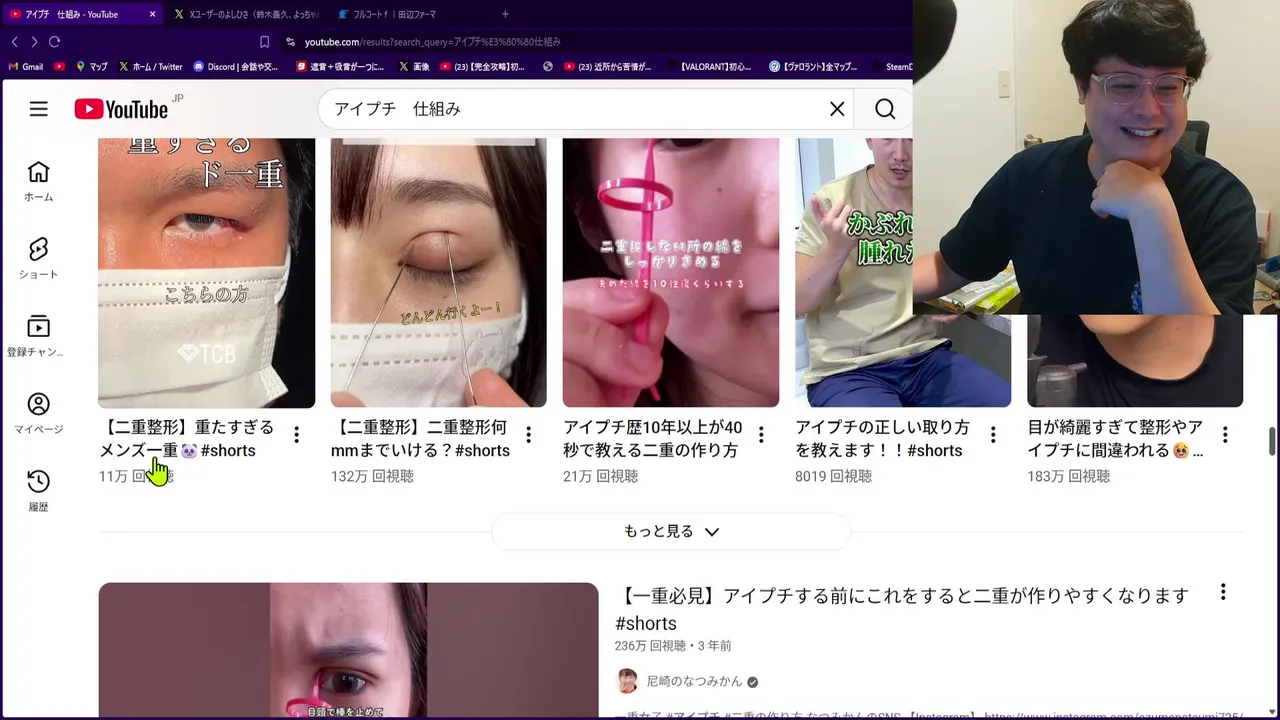Click the bookmark icon in the address bar

click(264, 42)
